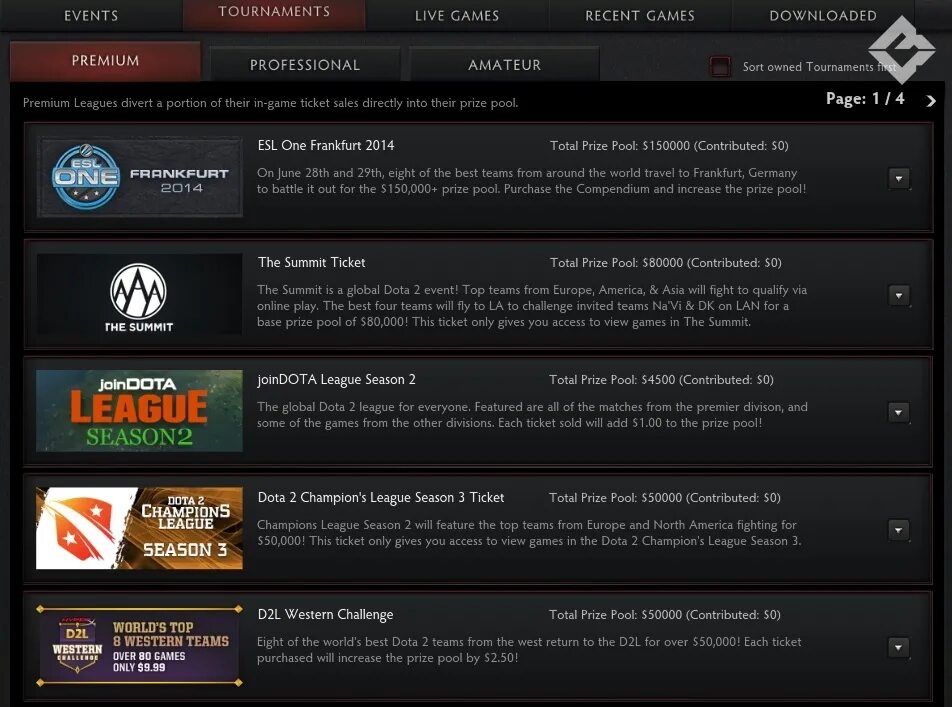
Task: Click the ESL One Frankfurt banner image
Action: click(140, 177)
